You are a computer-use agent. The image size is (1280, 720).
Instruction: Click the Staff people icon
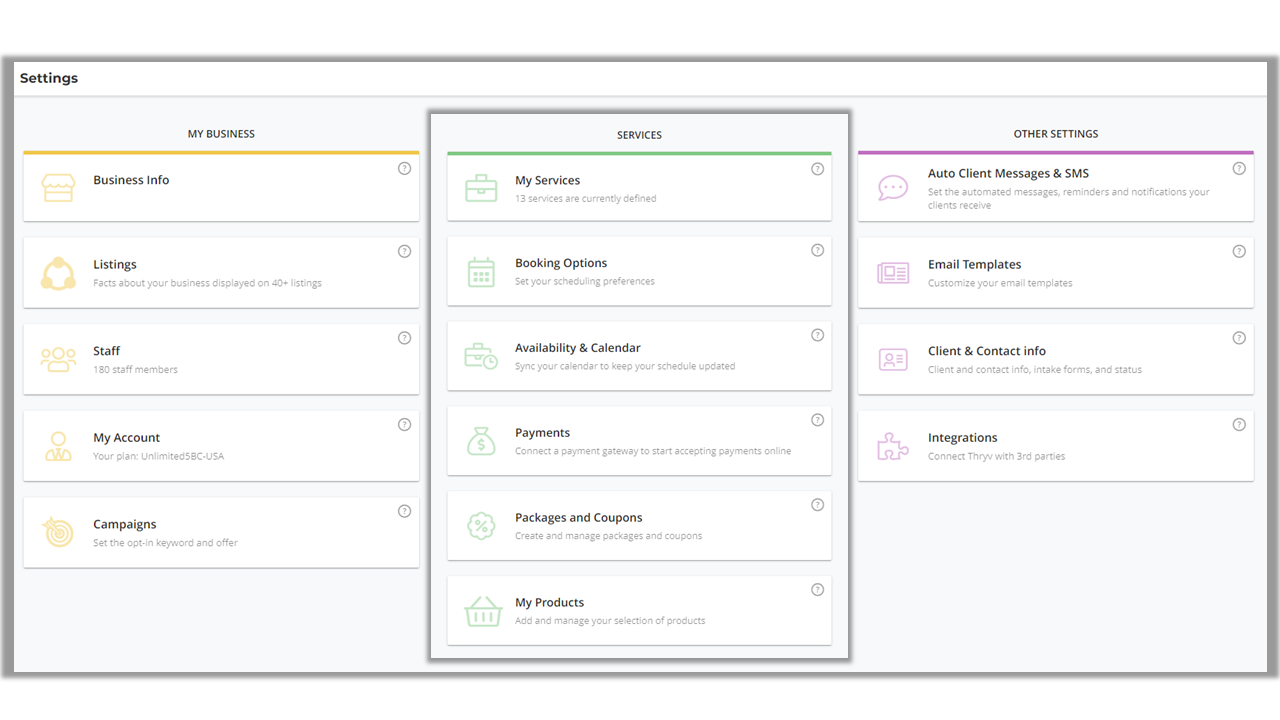(x=58, y=359)
